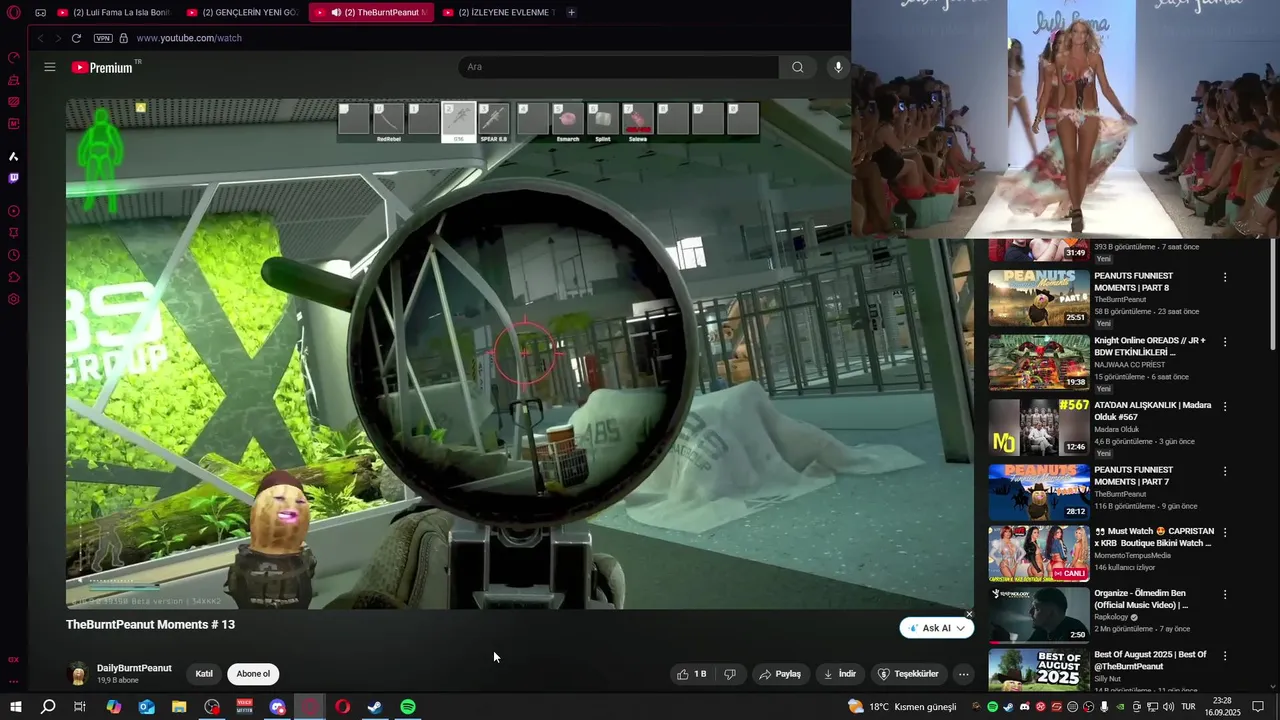Click the site security padlock icon
Image resolution: width=1280 pixels, height=720 pixels.
(x=124, y=38)
